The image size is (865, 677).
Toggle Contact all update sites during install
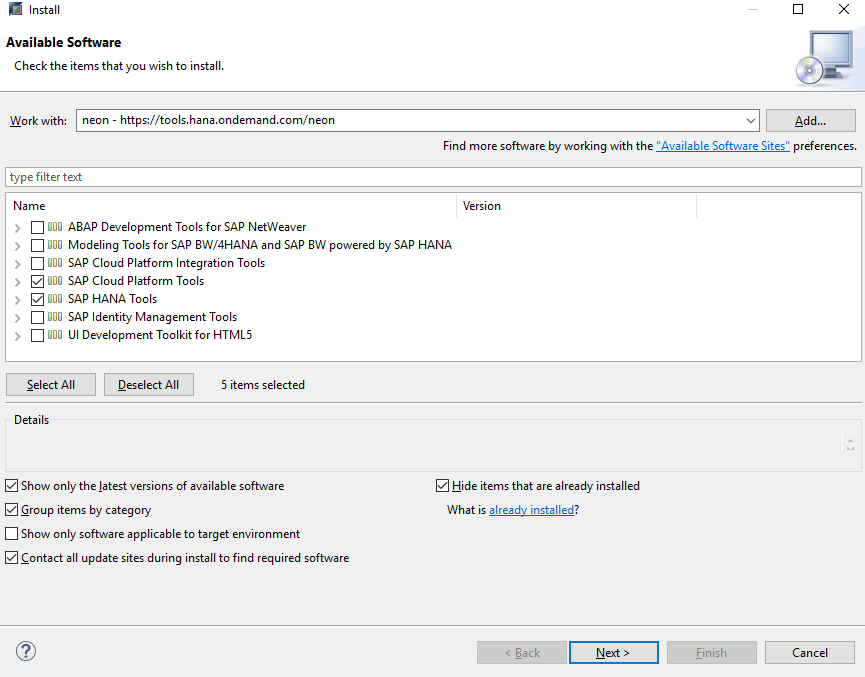click(12, 558)
